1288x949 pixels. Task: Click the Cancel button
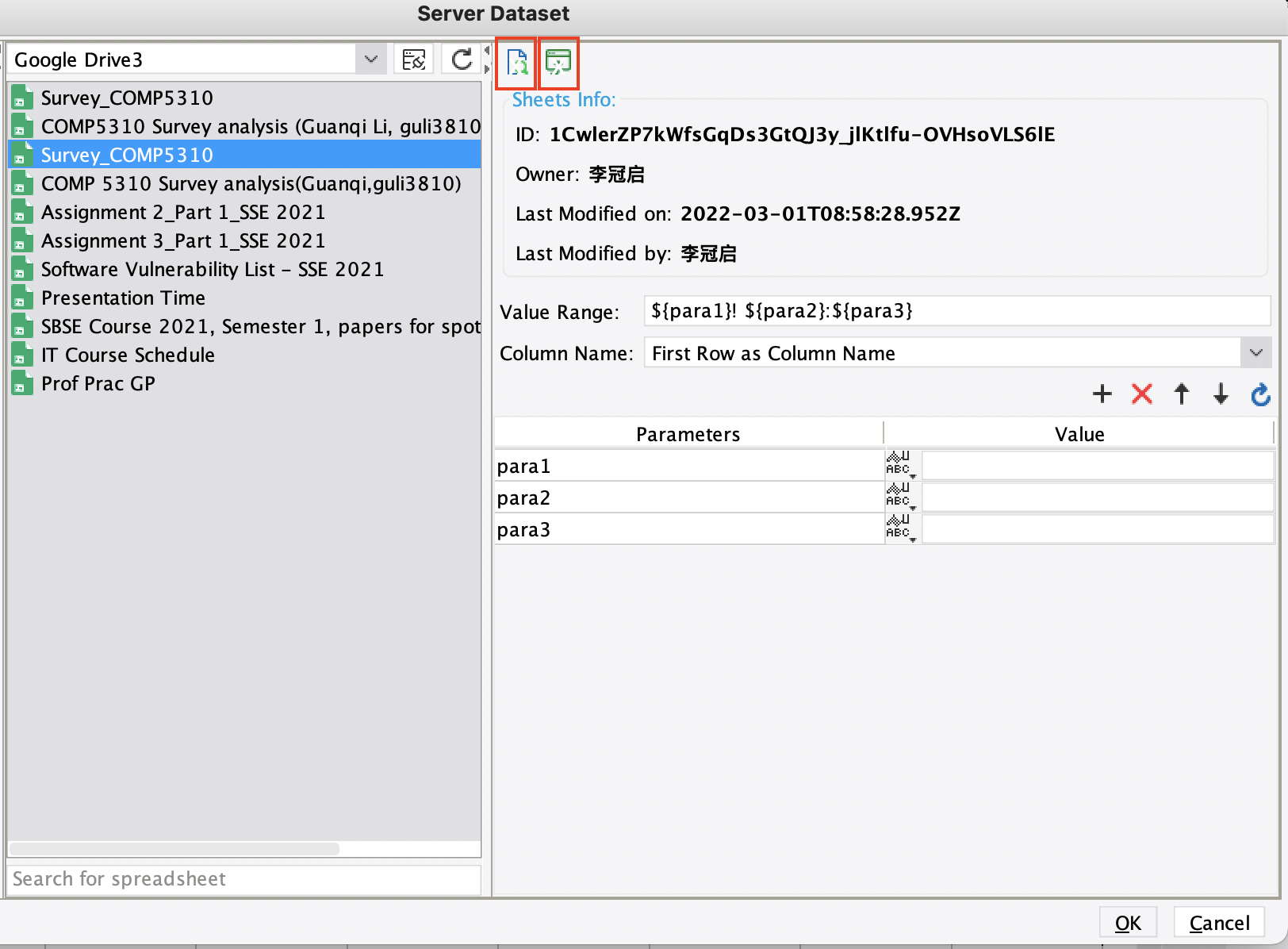click(1218, 922)
